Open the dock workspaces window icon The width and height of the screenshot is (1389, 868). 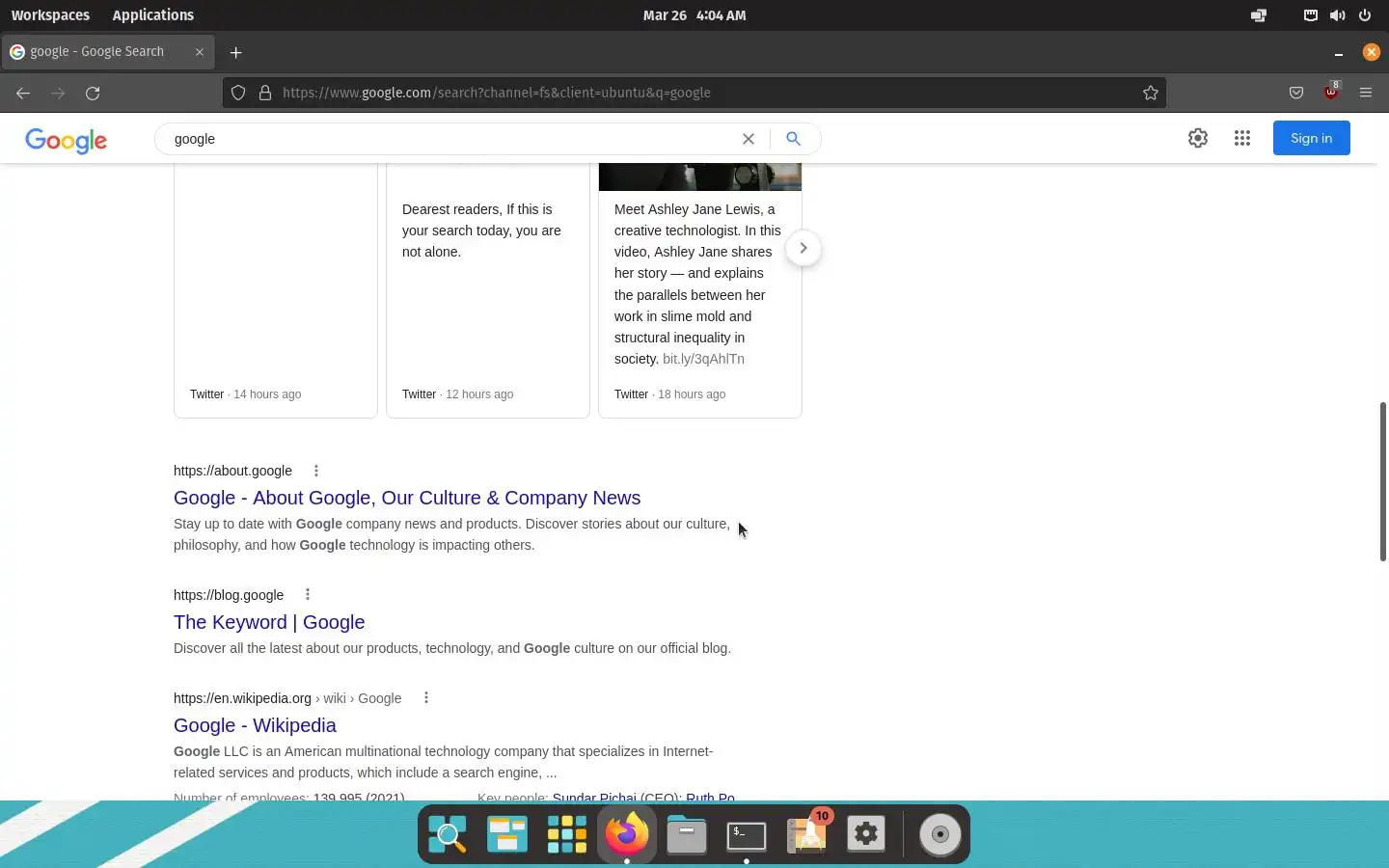507,834
